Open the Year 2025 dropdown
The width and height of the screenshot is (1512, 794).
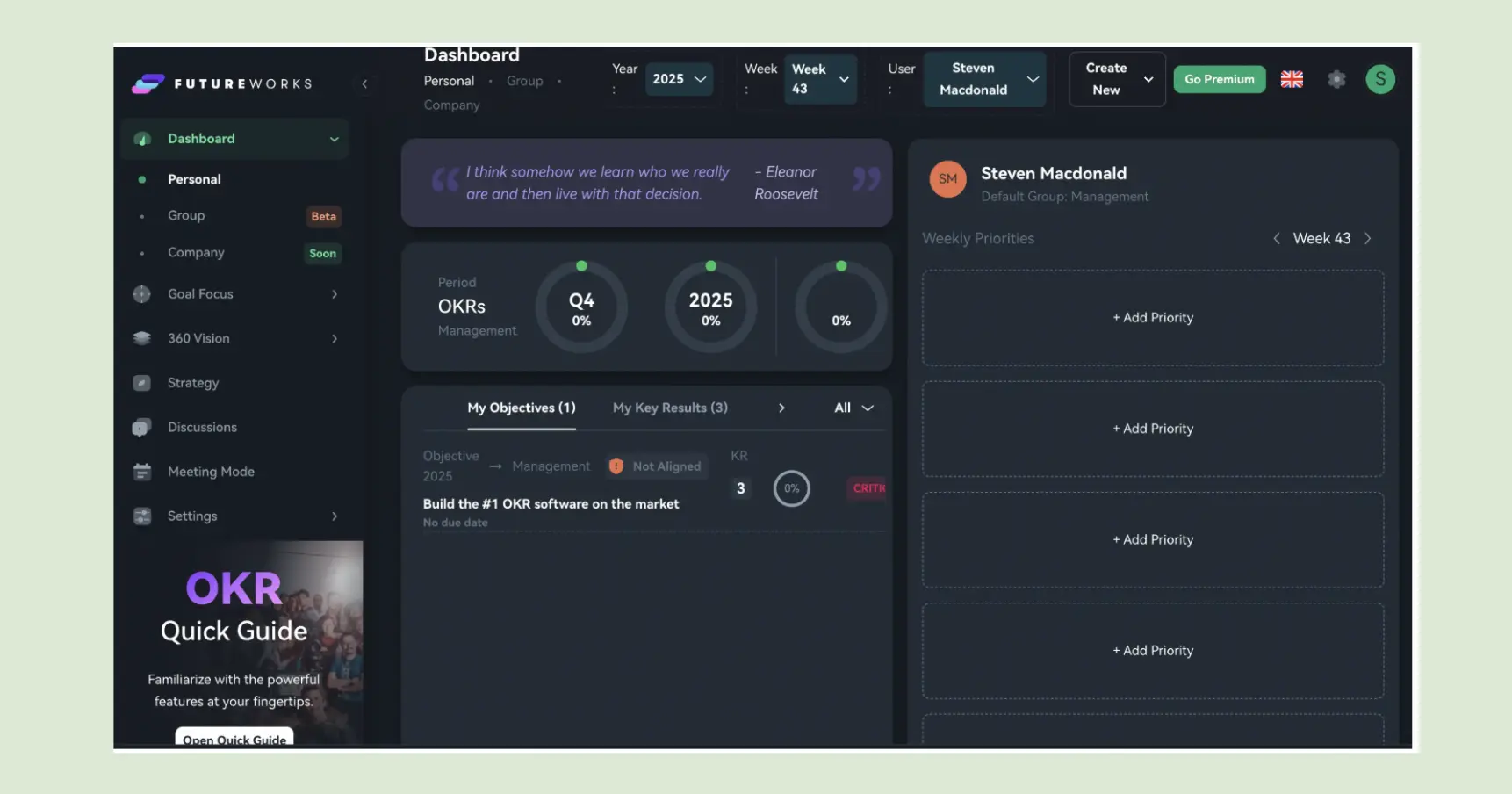click(679, 78)
